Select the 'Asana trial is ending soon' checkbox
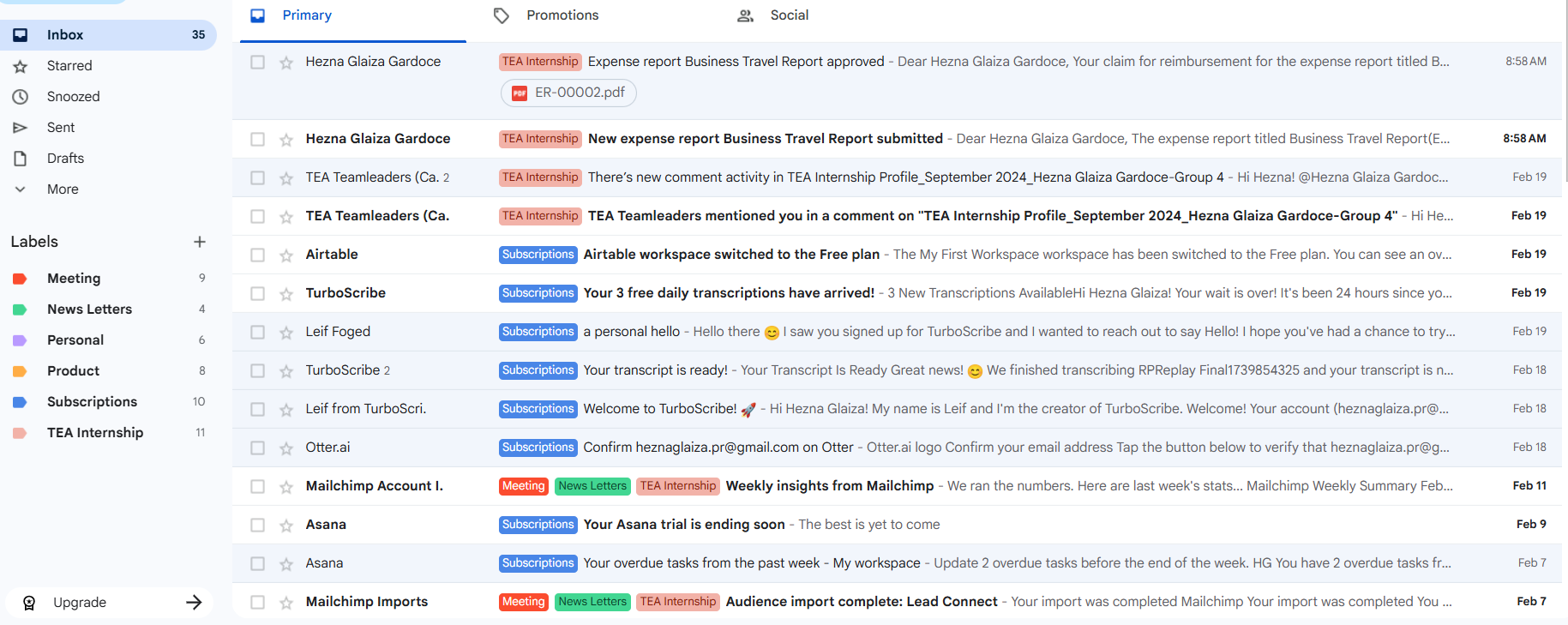 [257, 525]
